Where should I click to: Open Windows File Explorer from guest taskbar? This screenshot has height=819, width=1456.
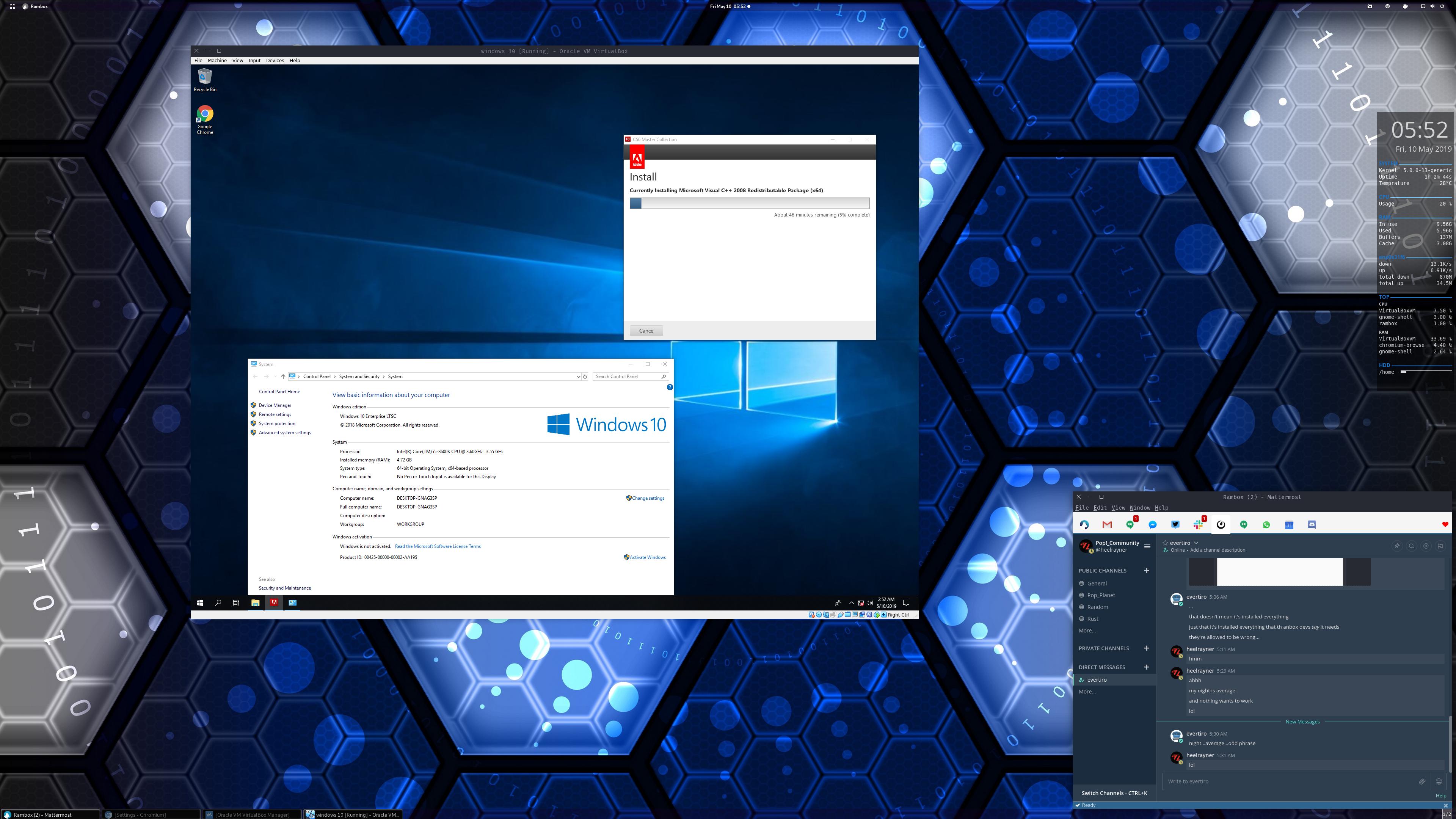point(256,602)
